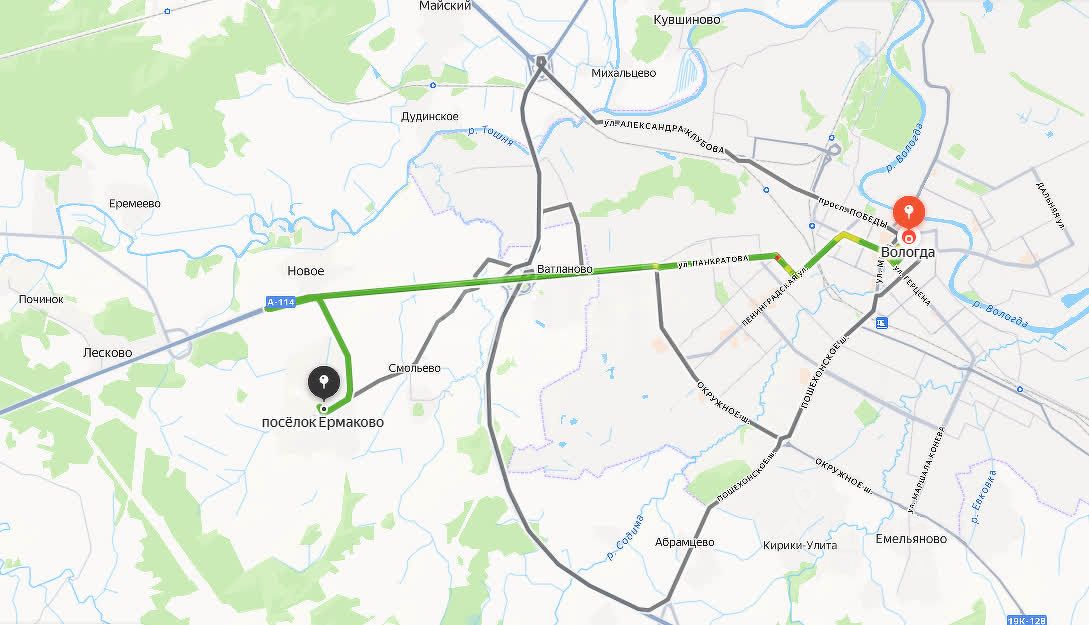Screen dimensions: 1089x625
Task: Click the blue railway station icon in Вологда
Action: [x=881, y=322]
